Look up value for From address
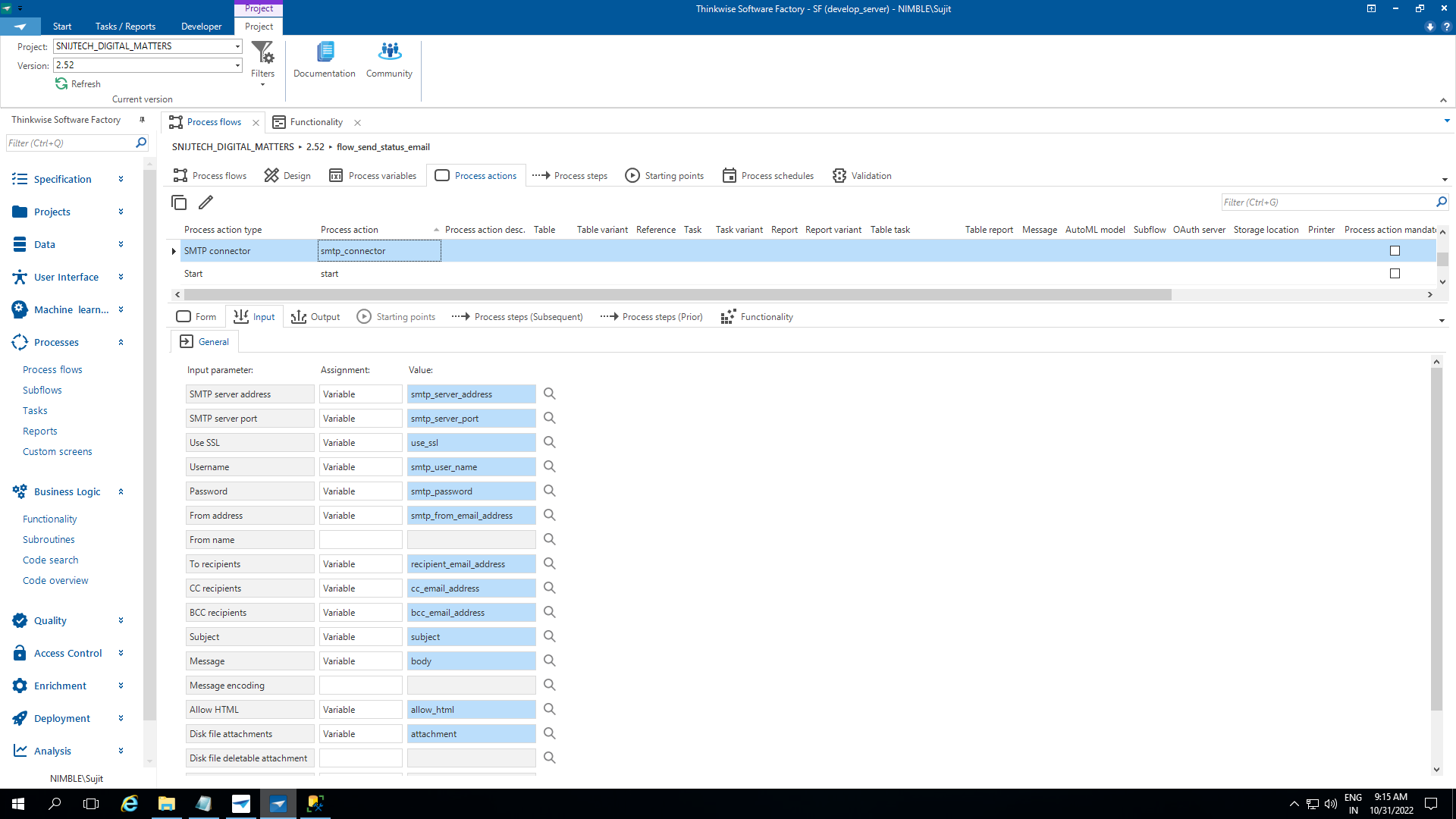The height and width of the screenshot is (819, 1456). tap(550, 515)
